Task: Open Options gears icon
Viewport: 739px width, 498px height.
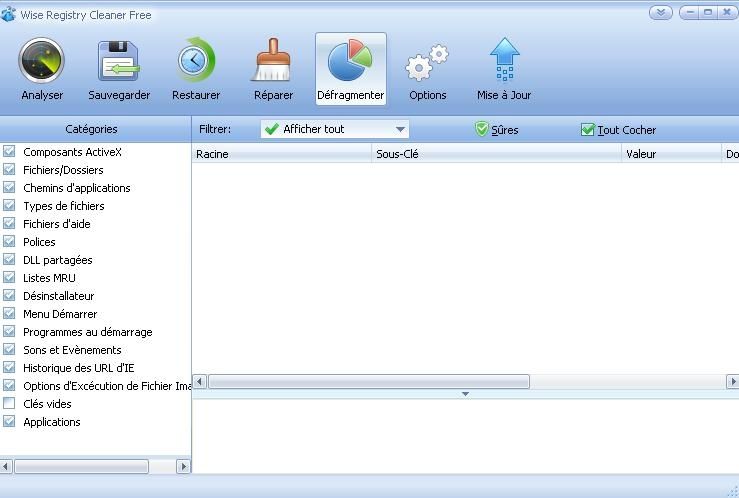Action: pos(427,62)
